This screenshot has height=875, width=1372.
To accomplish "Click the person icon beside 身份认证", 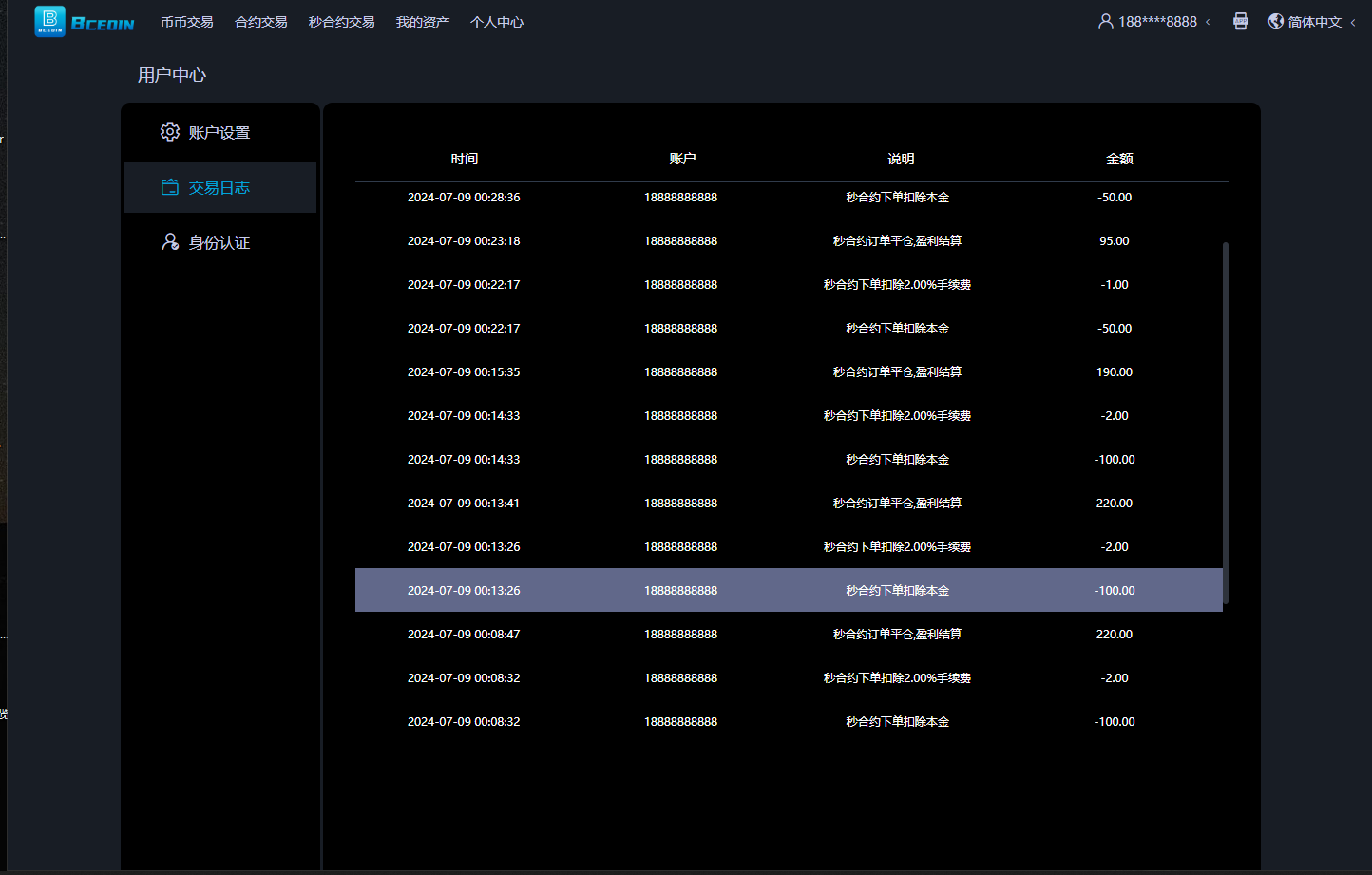I will 170,242.
